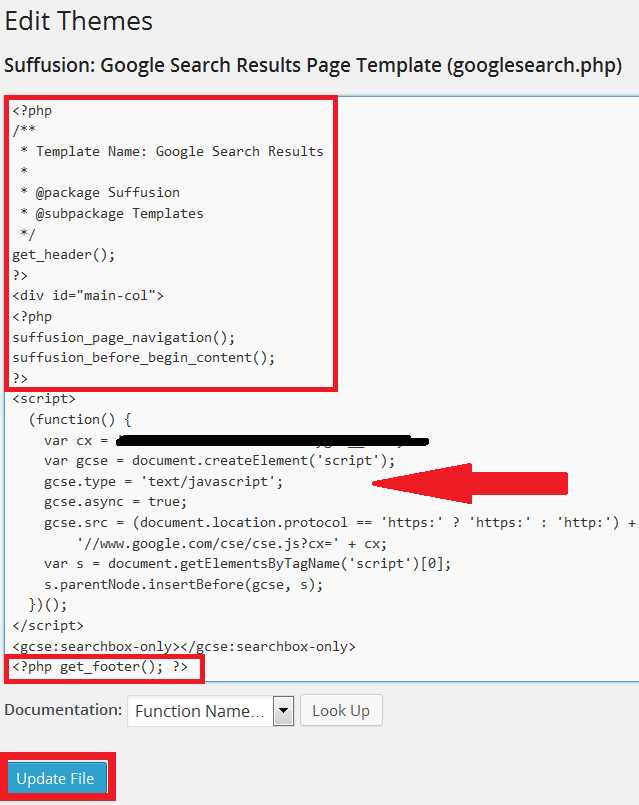Click the closing '</script>' tag line
The image size is (639, 805).
click(x=48, y=625)
